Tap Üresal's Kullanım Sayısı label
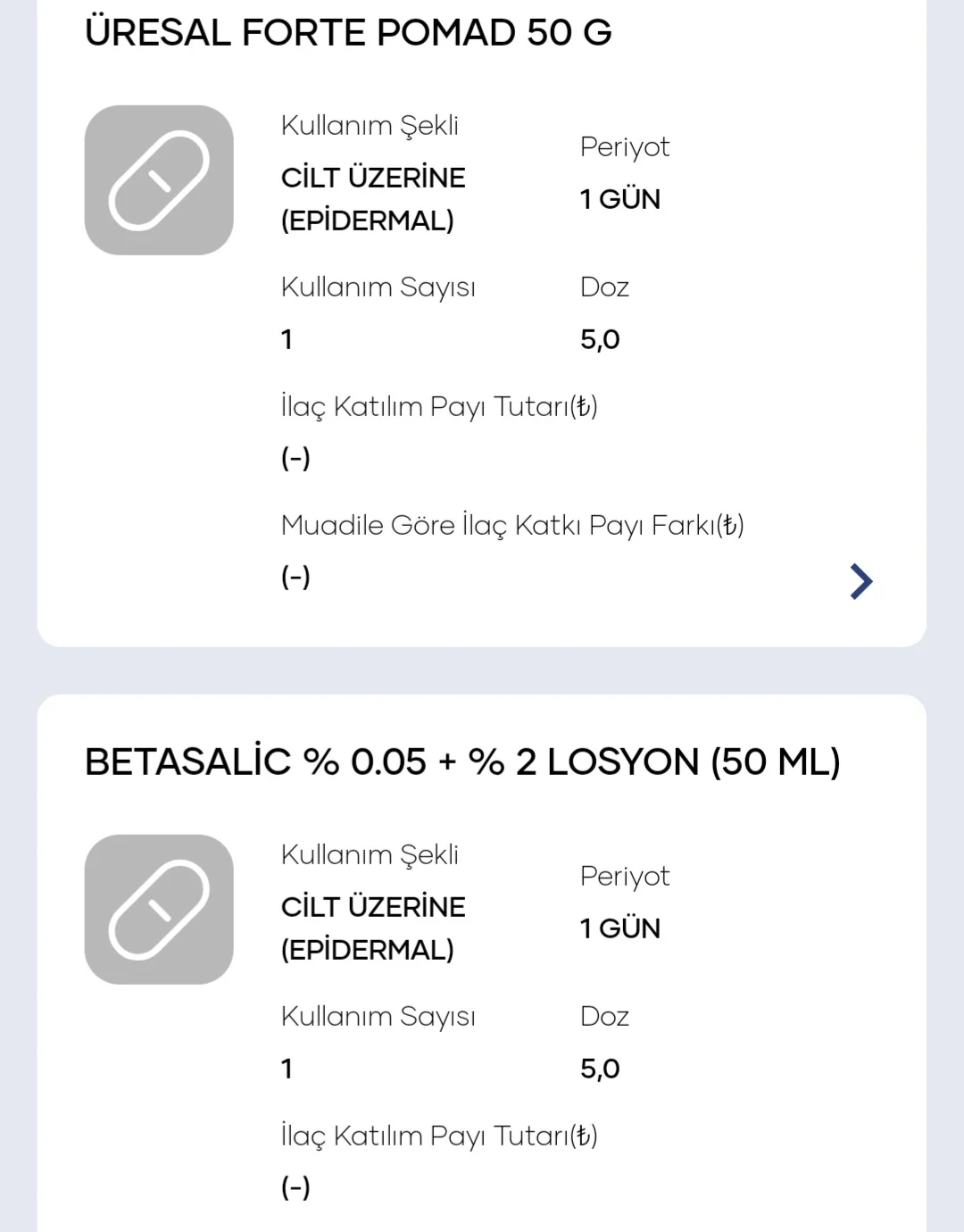 pos(378,287)
